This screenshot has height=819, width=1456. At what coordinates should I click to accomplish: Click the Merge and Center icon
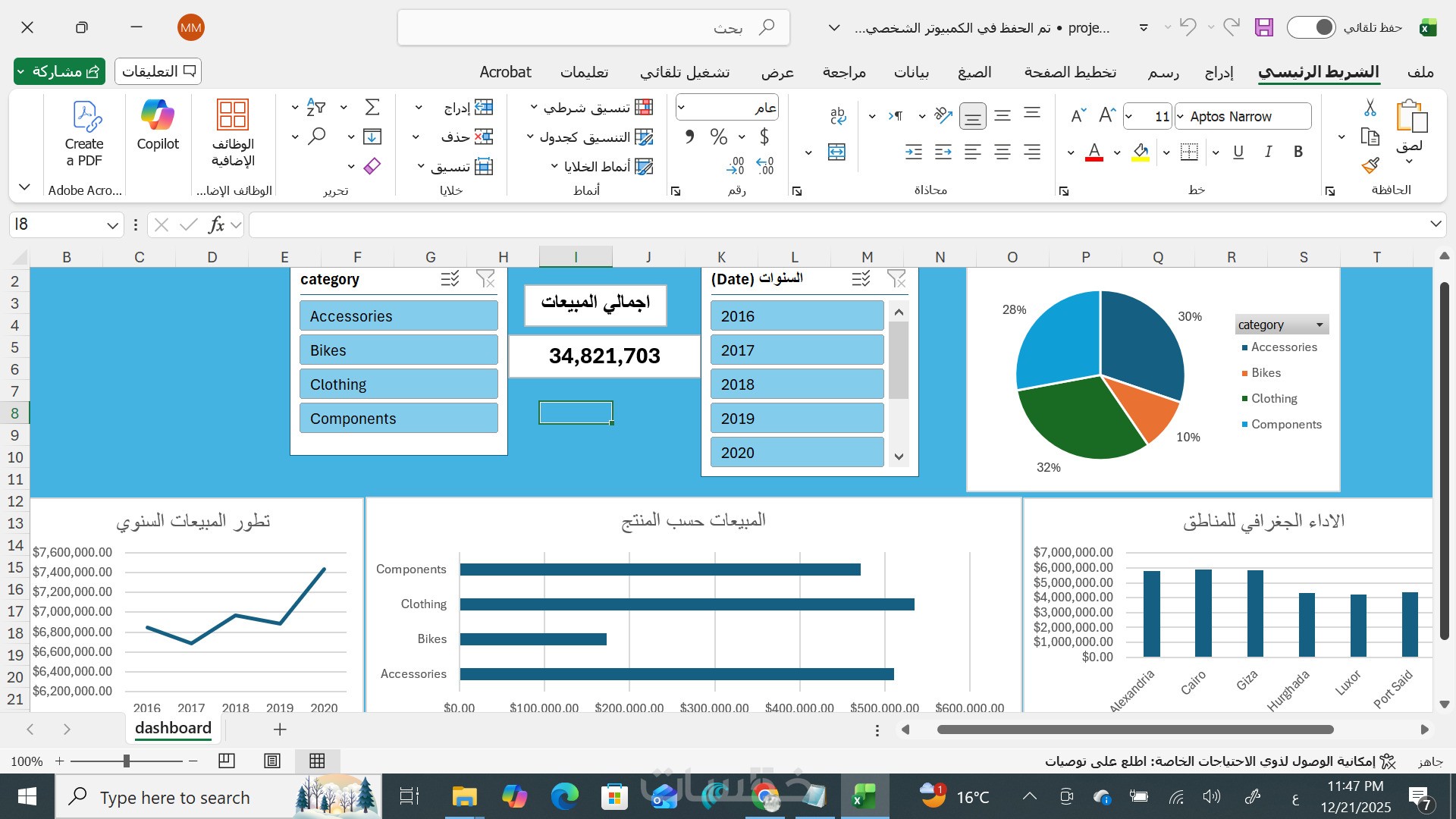[x=836, y=152]
